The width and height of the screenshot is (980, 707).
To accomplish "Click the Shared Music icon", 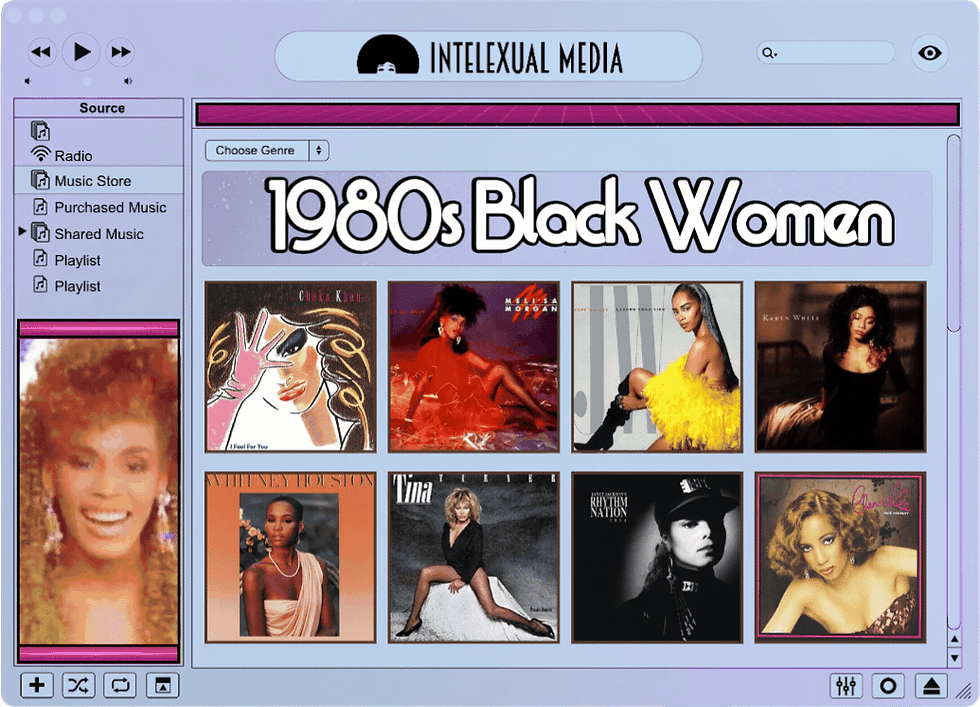I will [40, 233].
